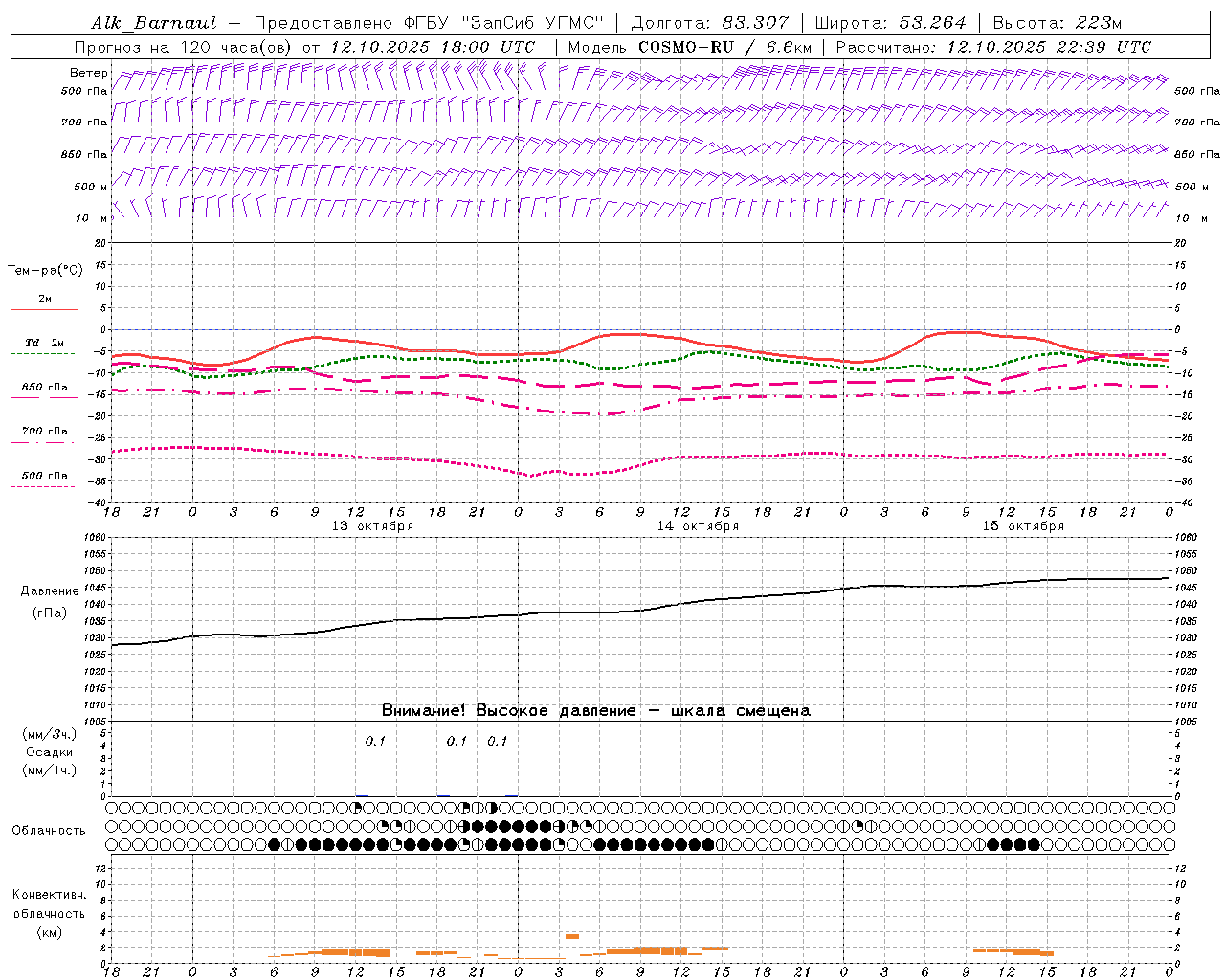Click the '15 октября' date label

pos(1023,526)
